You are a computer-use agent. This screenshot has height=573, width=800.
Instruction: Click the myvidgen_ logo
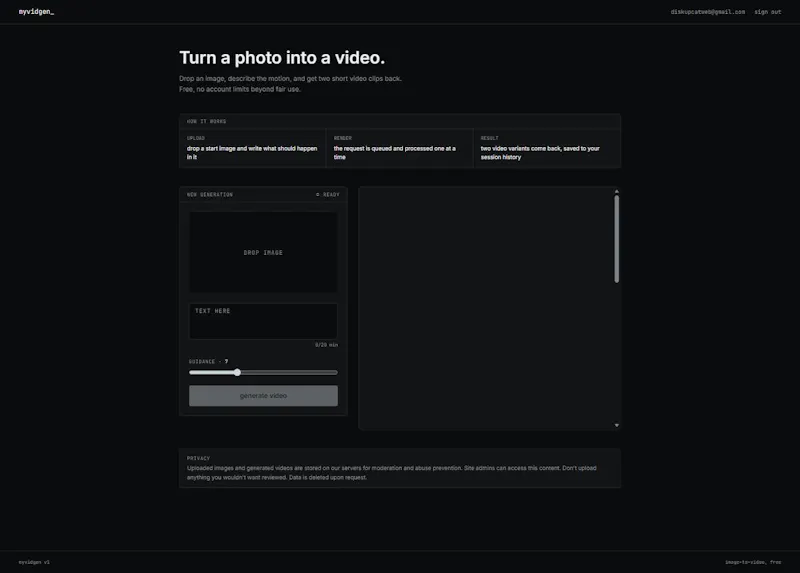pyautogui.click(x=36, y=12)
